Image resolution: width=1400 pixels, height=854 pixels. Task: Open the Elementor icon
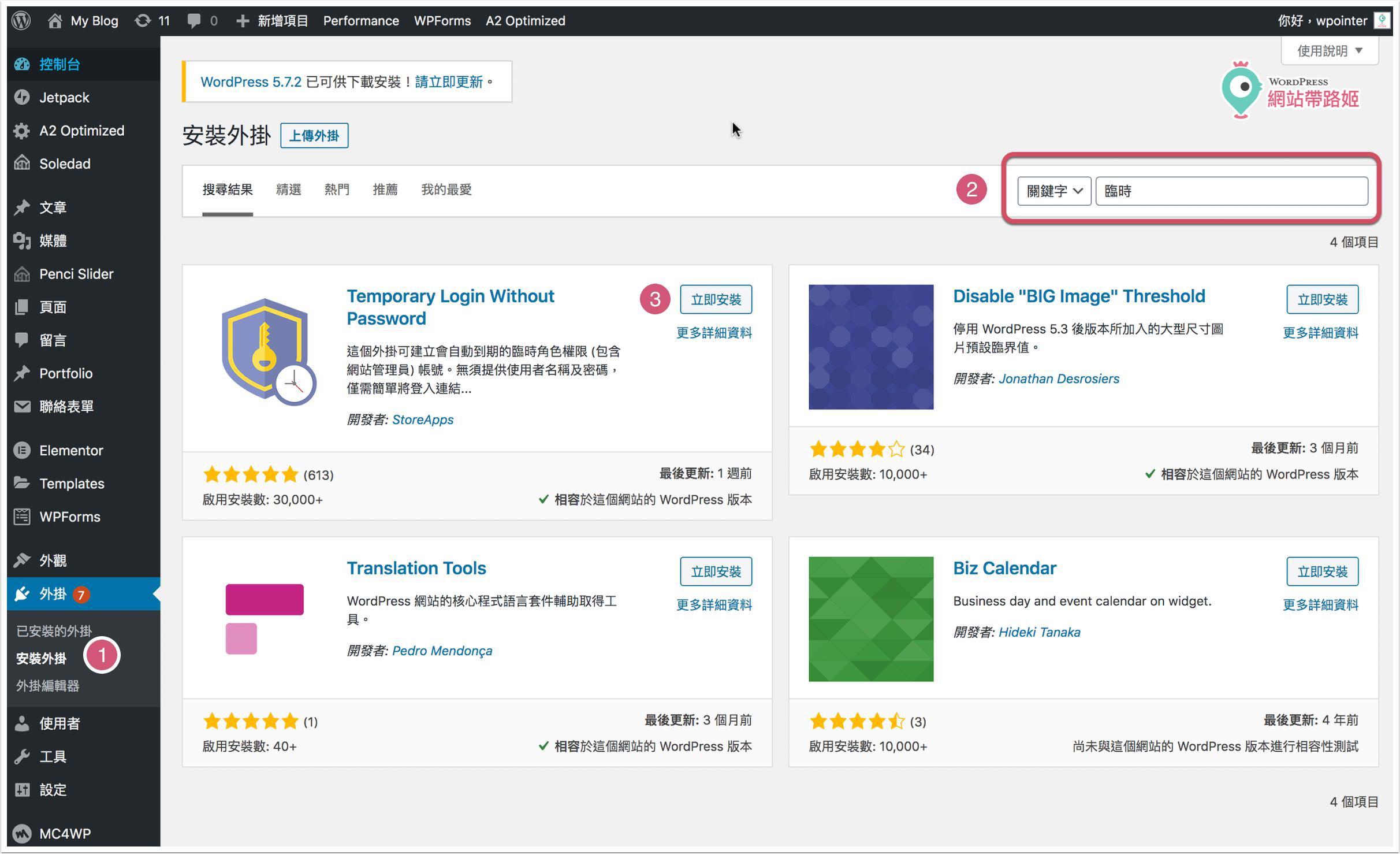[22, 450]
